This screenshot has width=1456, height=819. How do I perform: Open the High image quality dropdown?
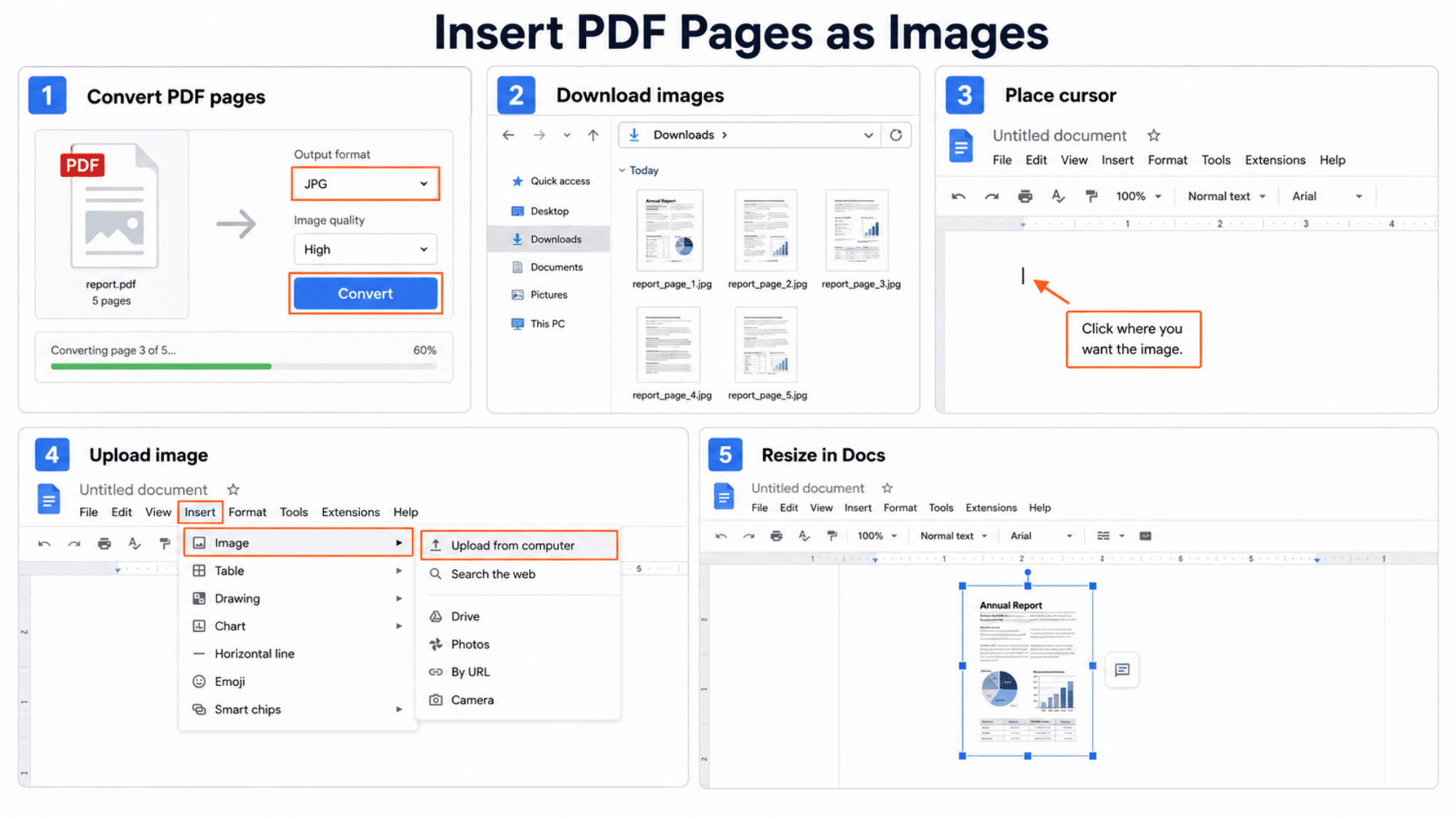pos(365,249)
